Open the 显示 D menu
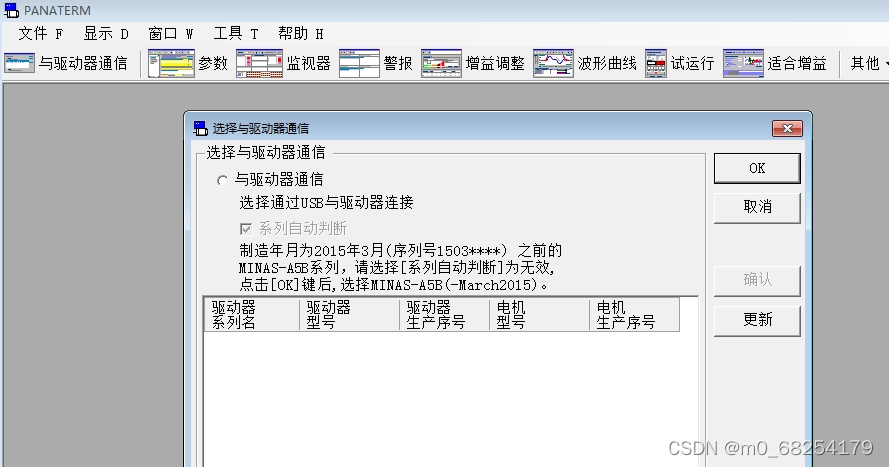The image size is (889, 467). click(x=106, y=34)
